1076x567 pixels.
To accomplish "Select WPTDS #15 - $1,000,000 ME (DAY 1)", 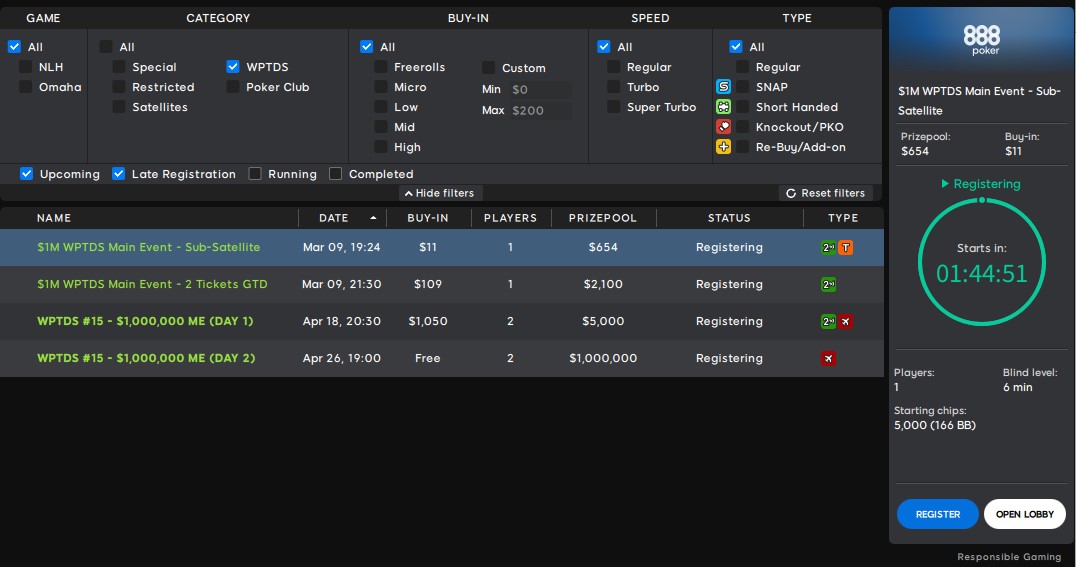I will click(442, 321).
